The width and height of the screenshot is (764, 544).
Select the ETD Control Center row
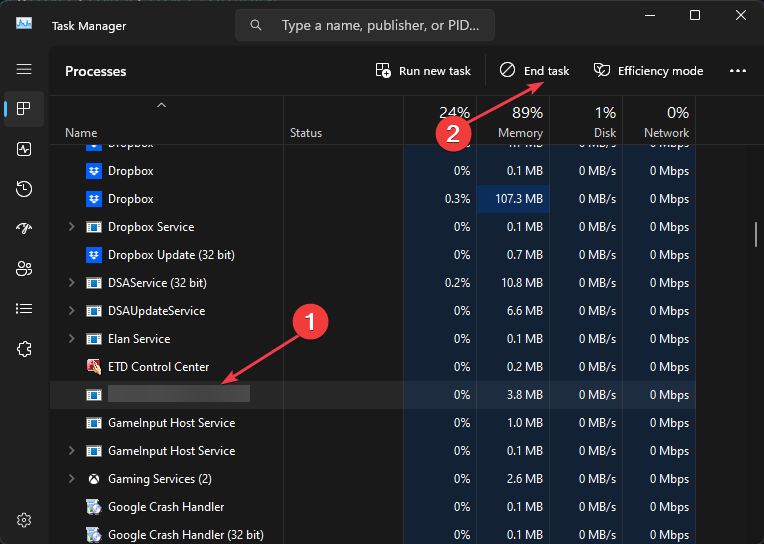pyautogui.click(x=373, y=367)
